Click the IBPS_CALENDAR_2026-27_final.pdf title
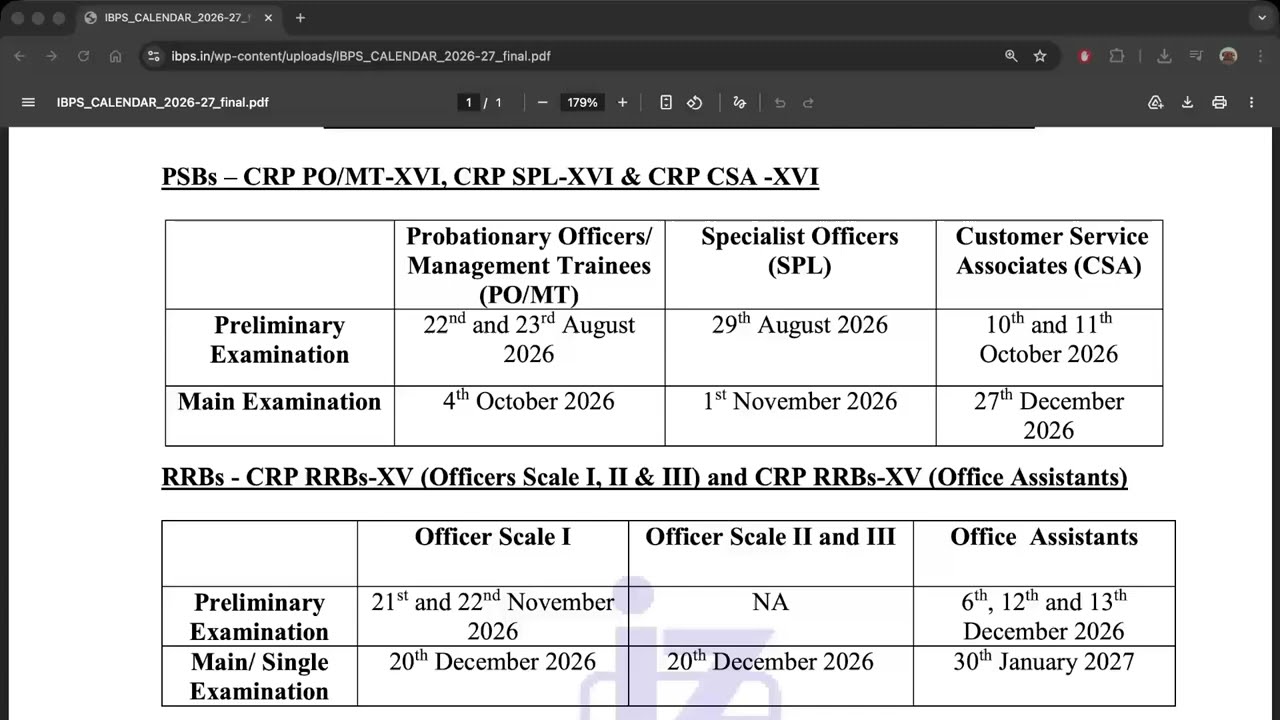Image resolution: width=1280 pixels, height=720 pixels. coord(163,102)
